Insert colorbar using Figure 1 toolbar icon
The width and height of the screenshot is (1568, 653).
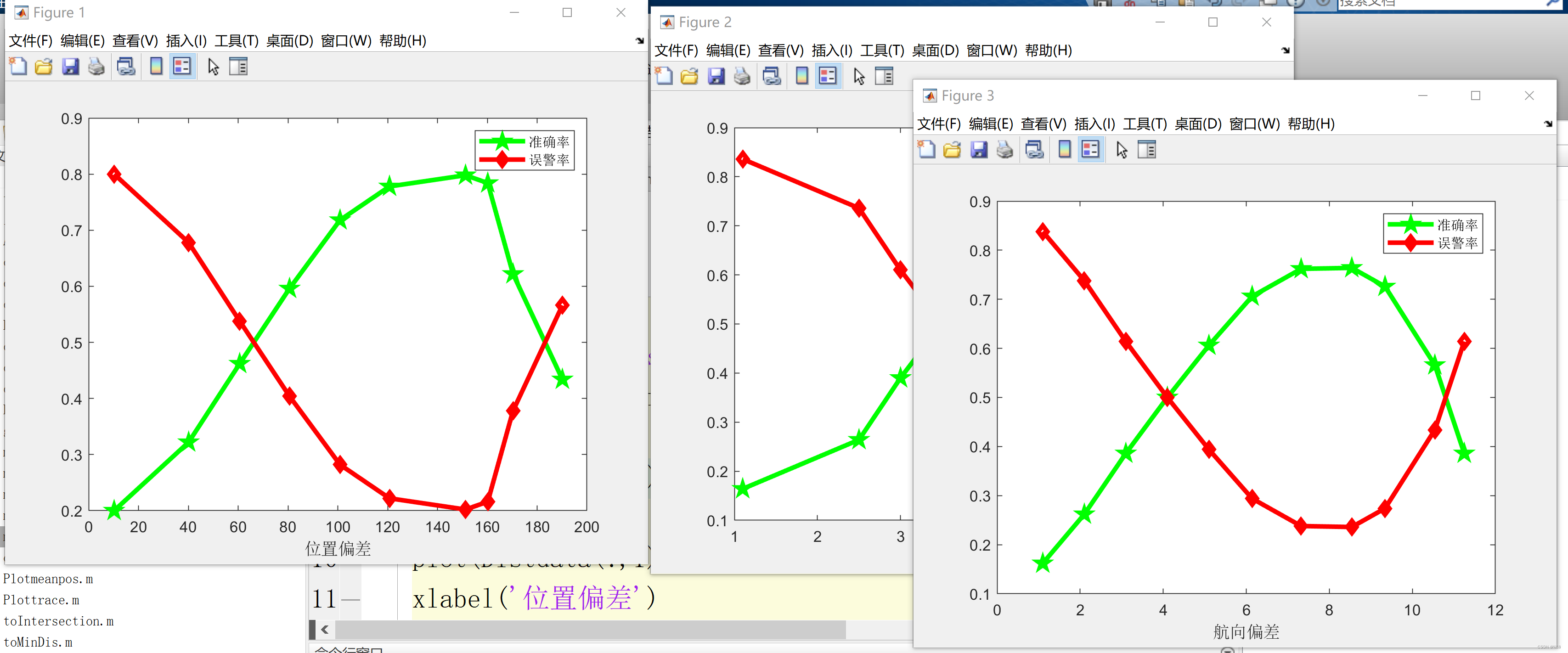click(156, 66)
